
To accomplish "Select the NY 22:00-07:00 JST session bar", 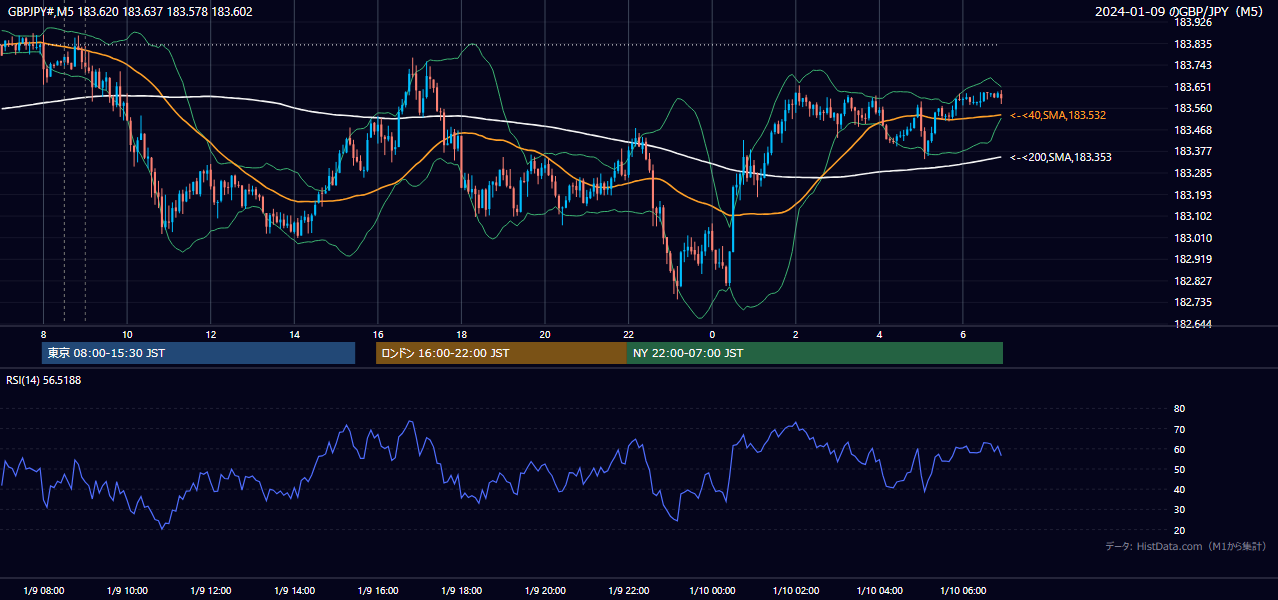I will [x=815, y=353].
